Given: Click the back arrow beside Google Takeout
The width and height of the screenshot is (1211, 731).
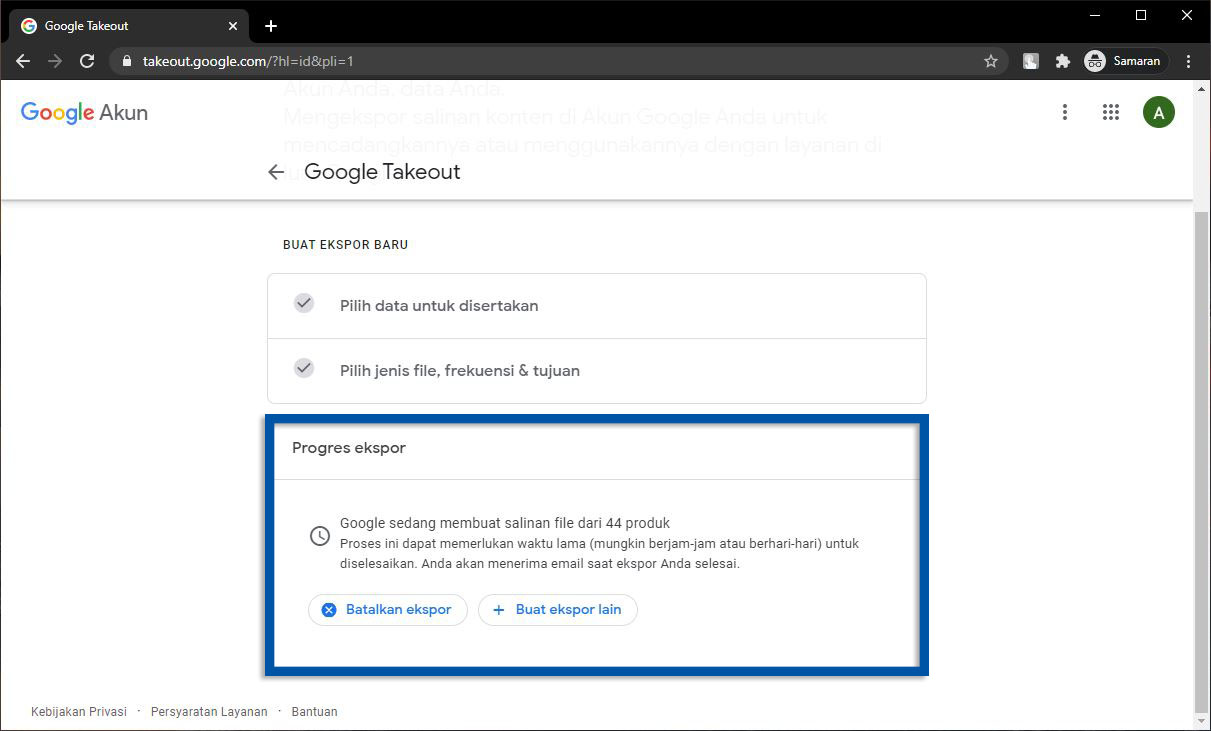Looking at the screenshot, I should click(276, 172).
